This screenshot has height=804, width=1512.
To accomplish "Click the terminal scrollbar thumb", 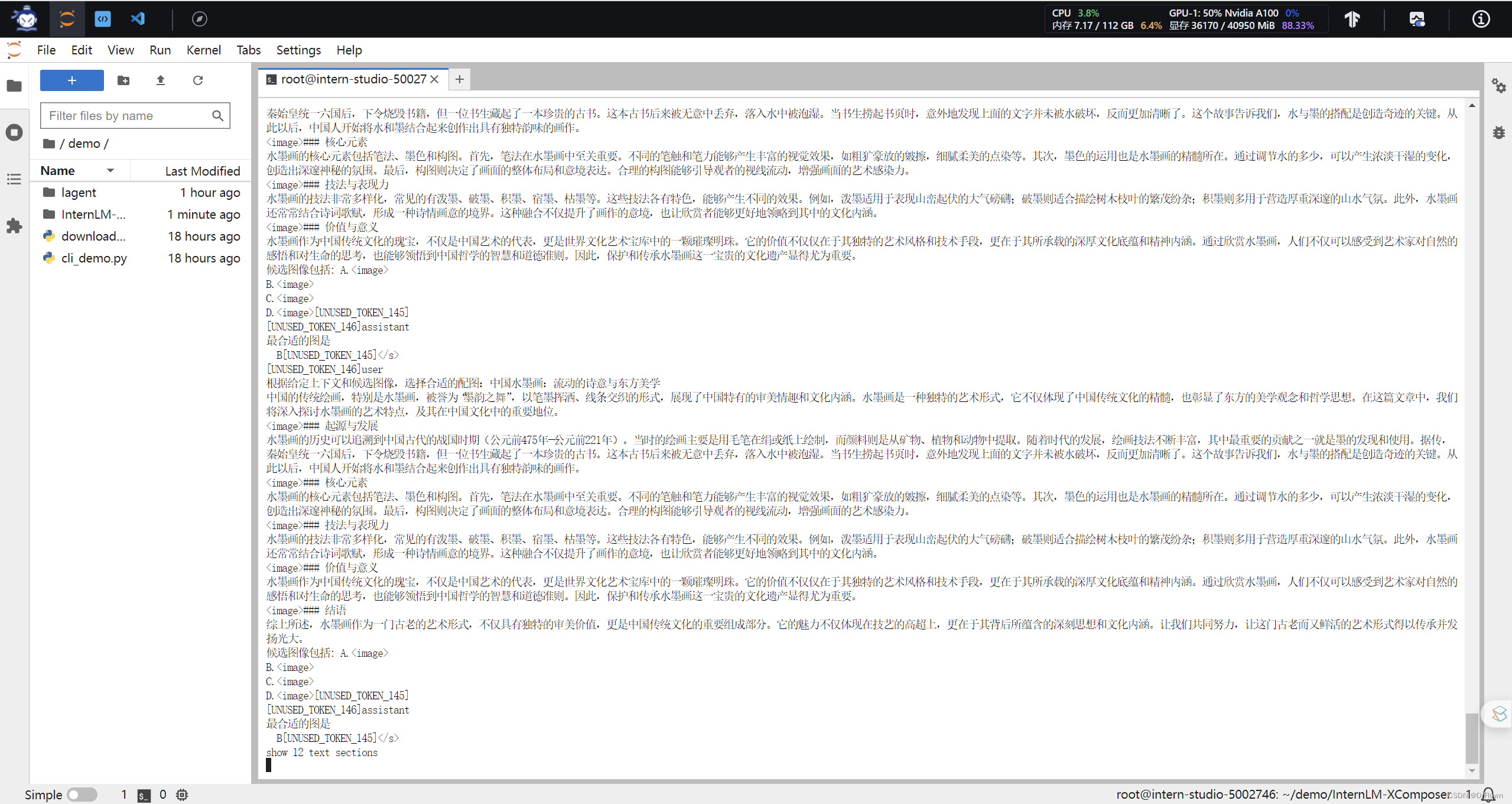I will (1472, 738).
